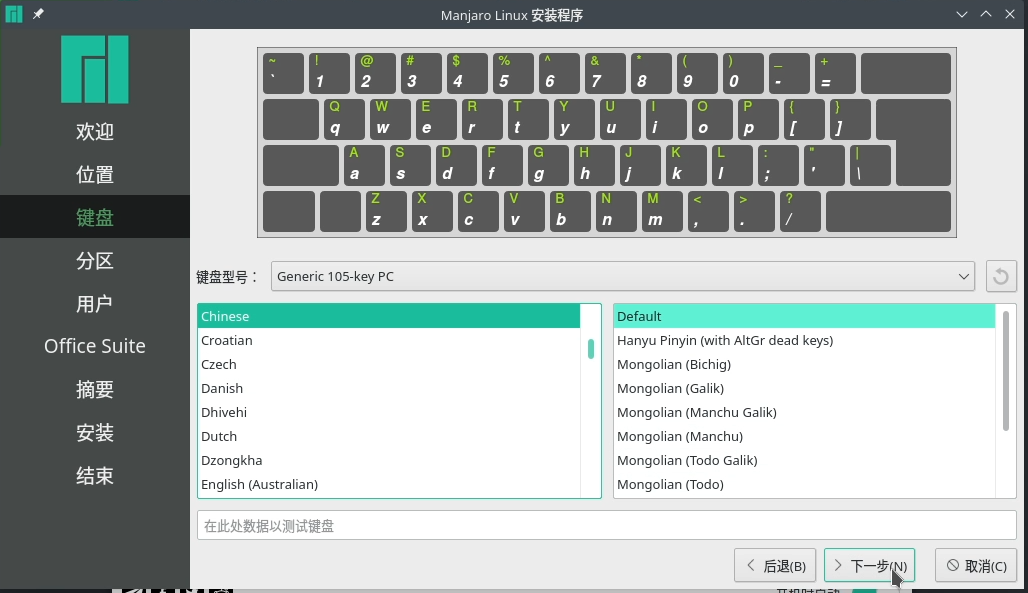Select Mongolian (Manchu) variant
This screenshot has height=593, width=1028.
(804, 436)
